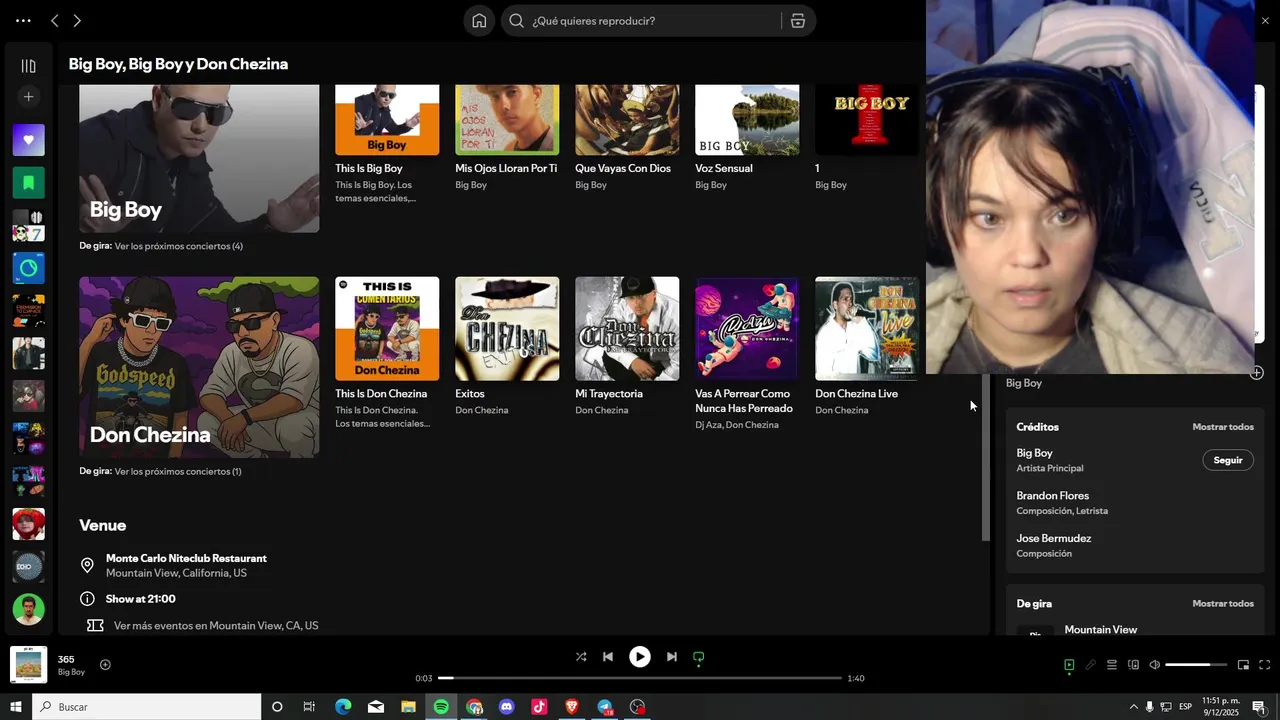The image size is (1280, 720).
Task: Adjust the volume slider
Action: (x=1196, y=665)
